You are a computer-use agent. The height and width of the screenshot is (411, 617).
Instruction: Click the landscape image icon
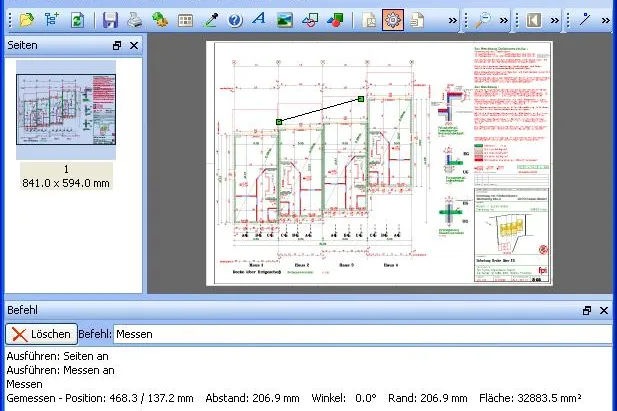285,20
